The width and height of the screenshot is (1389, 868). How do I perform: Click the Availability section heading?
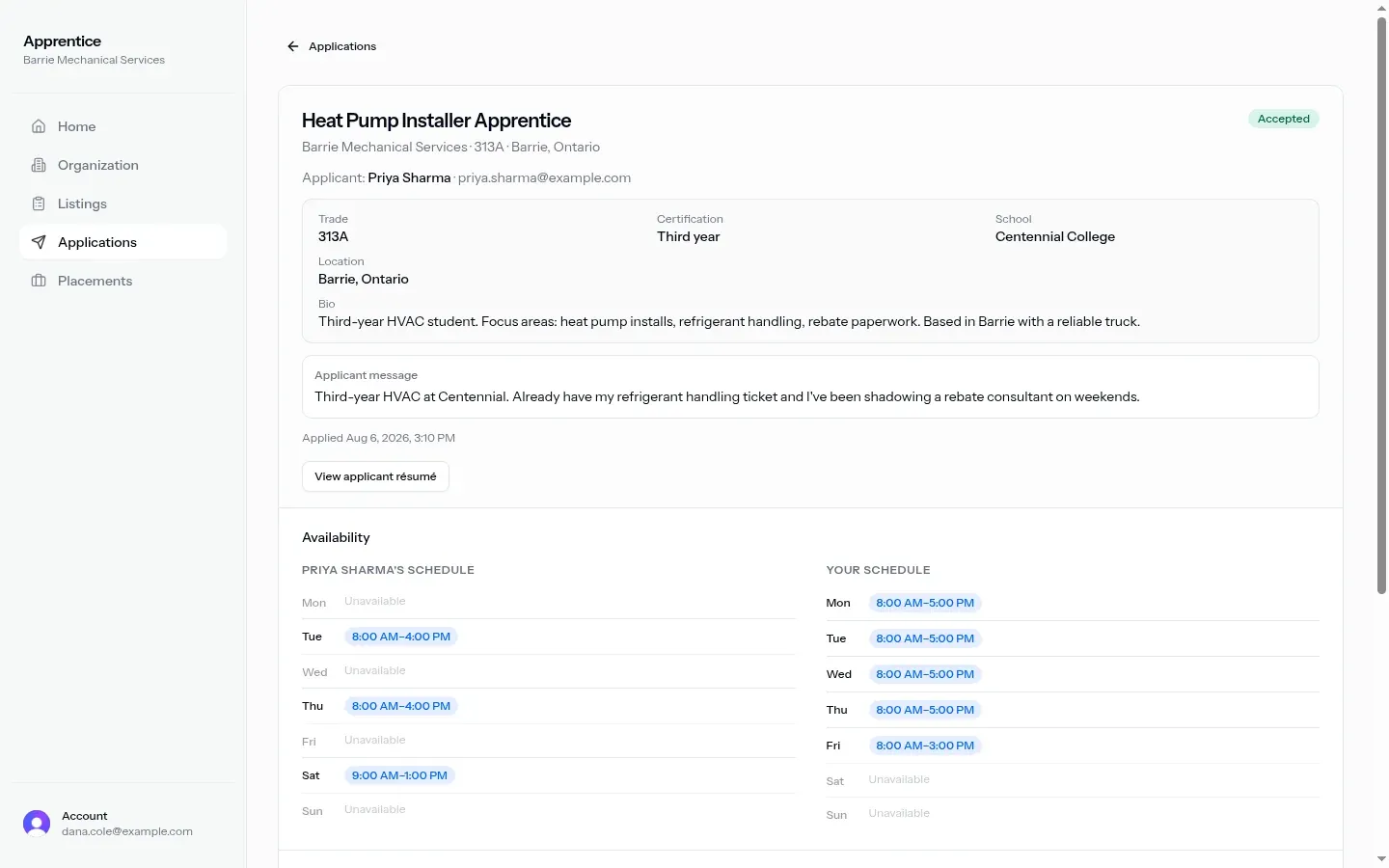pyautogui.click(x=336, y=537)
